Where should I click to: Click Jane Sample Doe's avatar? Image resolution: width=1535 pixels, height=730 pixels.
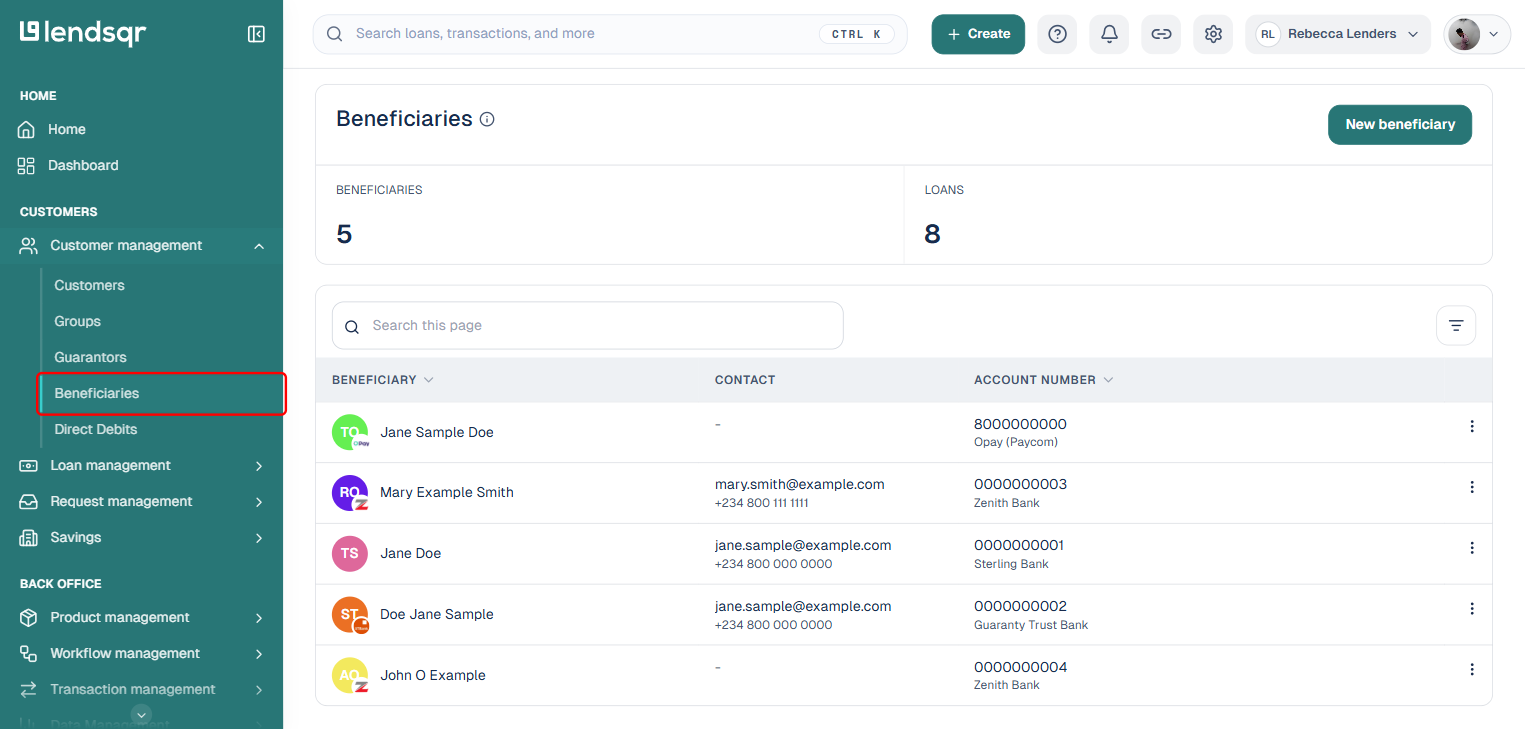point(350,432)
